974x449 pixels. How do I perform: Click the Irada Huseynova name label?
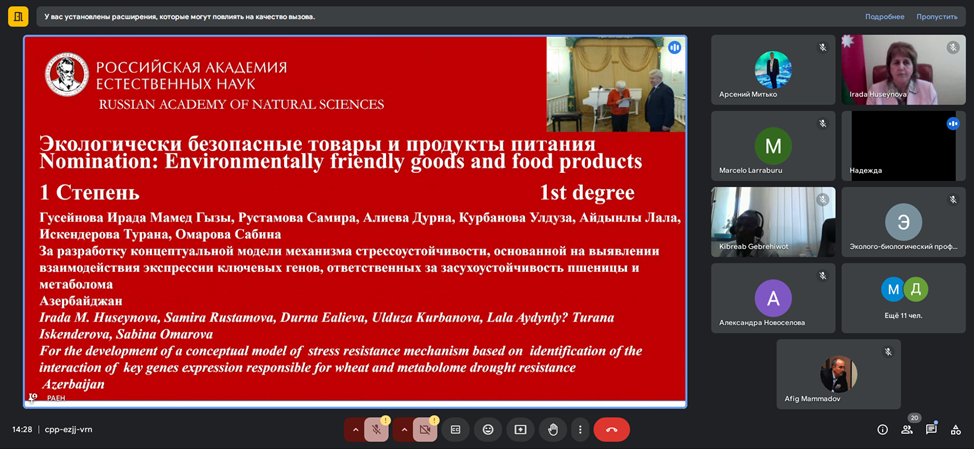click(878, 95)
